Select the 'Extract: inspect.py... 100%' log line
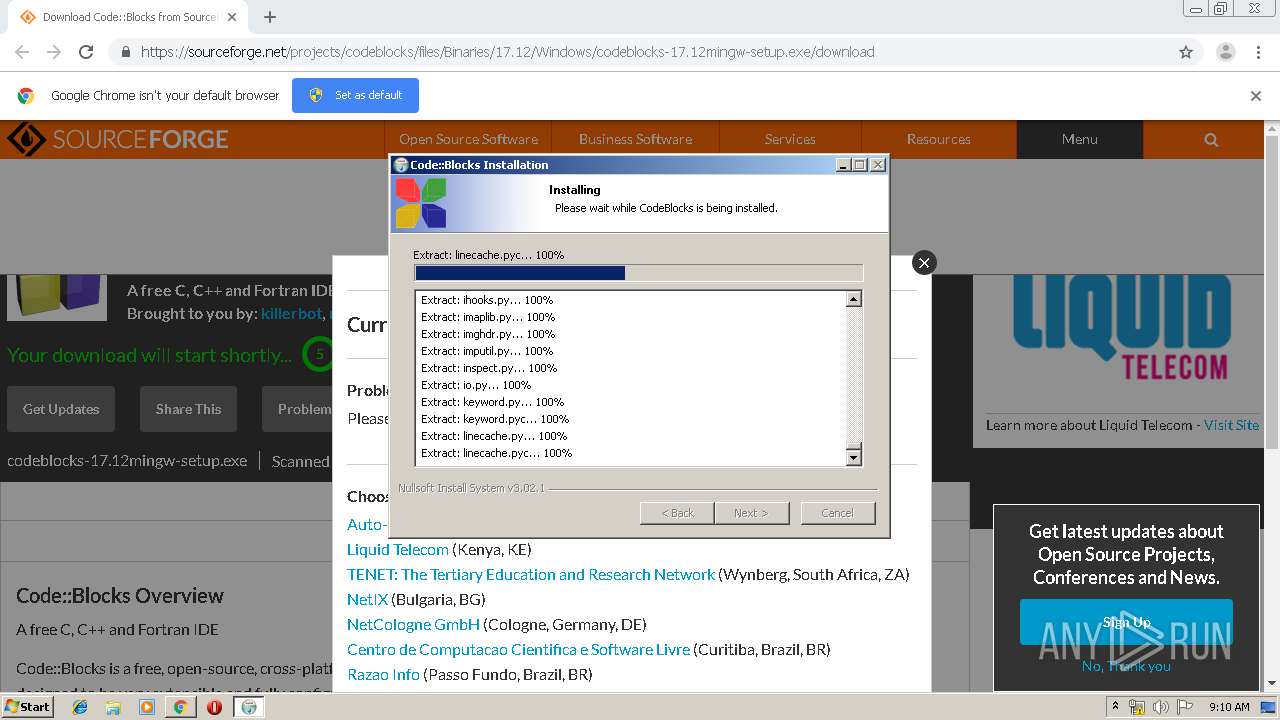1280x720 pixels. [489, 368]
